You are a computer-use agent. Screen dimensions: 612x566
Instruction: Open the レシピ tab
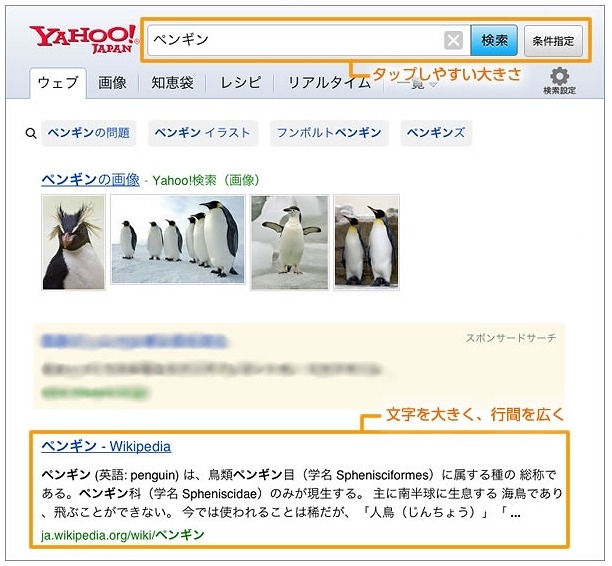click(x=240, y=83)
